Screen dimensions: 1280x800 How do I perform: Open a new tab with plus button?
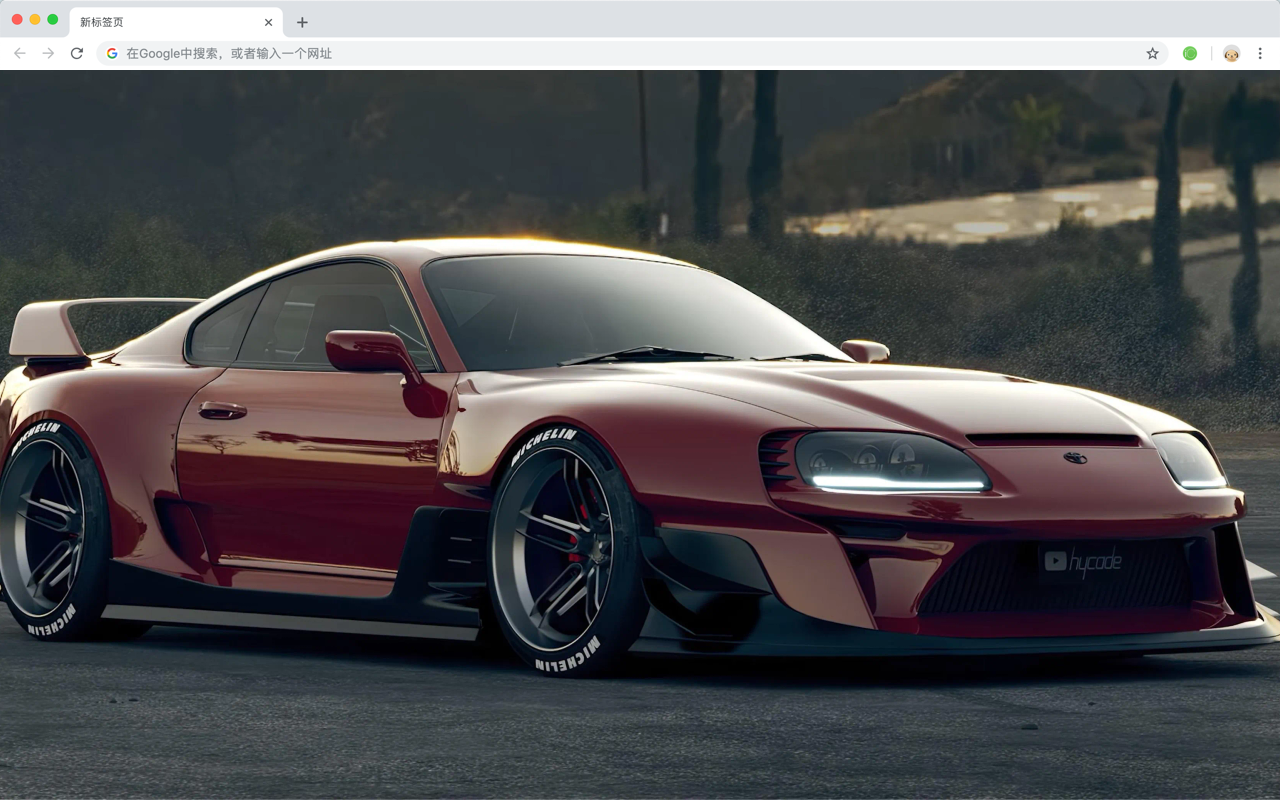click(x=302, y=22)
